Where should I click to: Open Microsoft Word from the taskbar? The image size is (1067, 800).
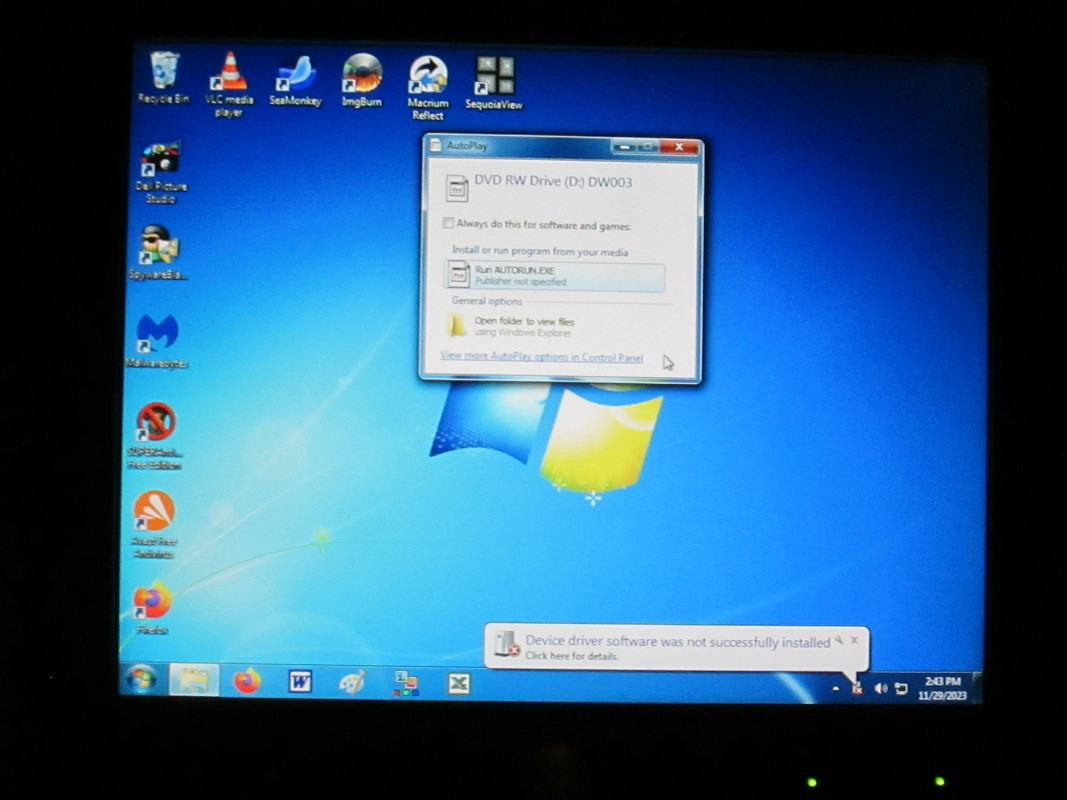click(299, 682)
